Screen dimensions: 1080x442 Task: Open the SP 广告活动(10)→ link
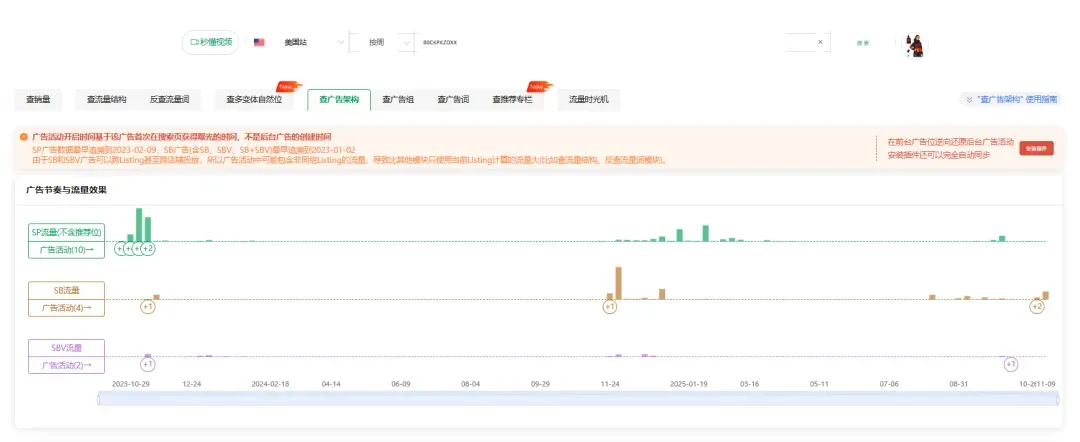[x=66, y=250]
